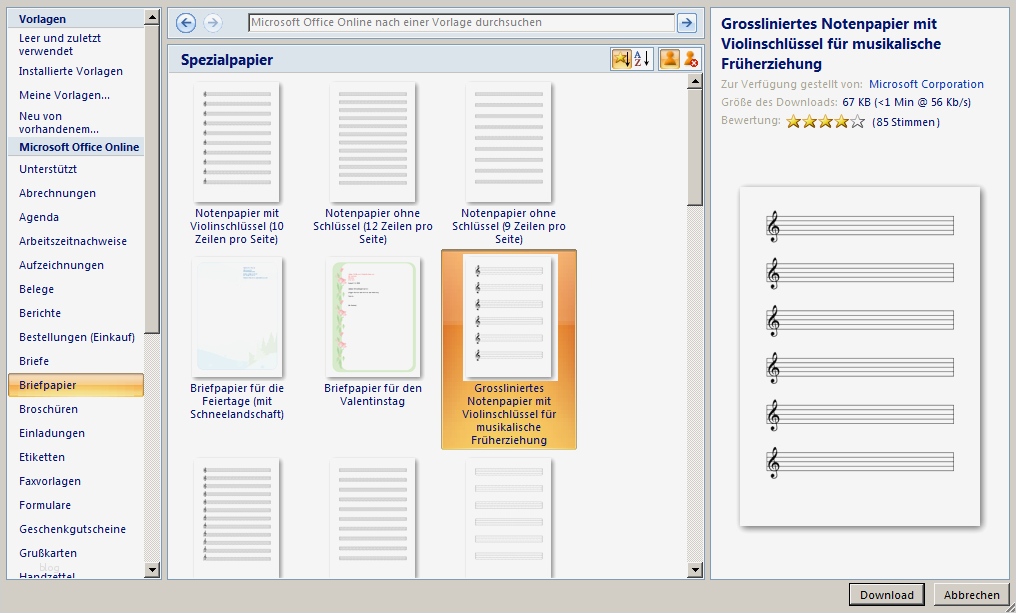Click the template gallery scrollbar down arrow

point(695,570)
